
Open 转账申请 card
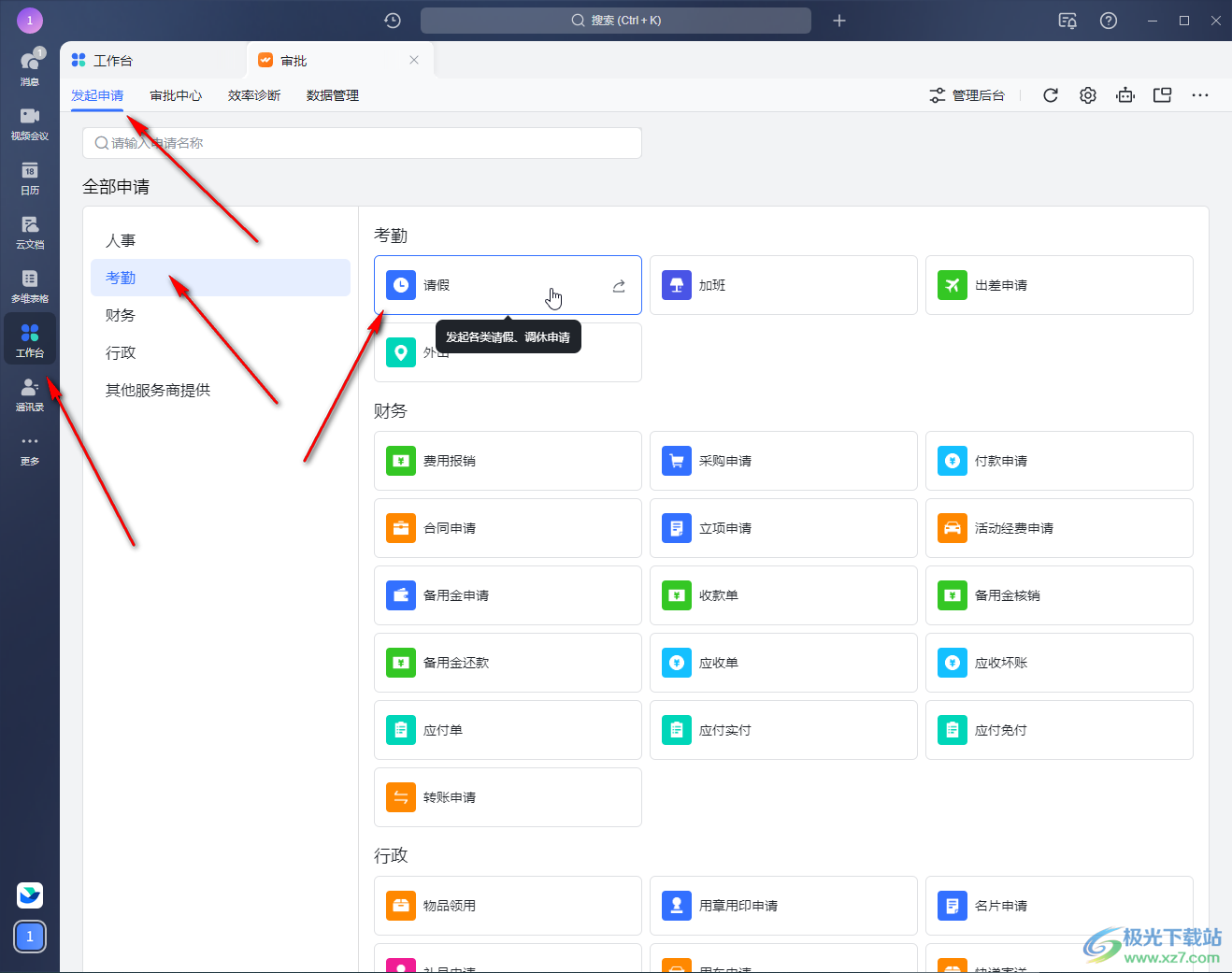(x=508, y=797)
